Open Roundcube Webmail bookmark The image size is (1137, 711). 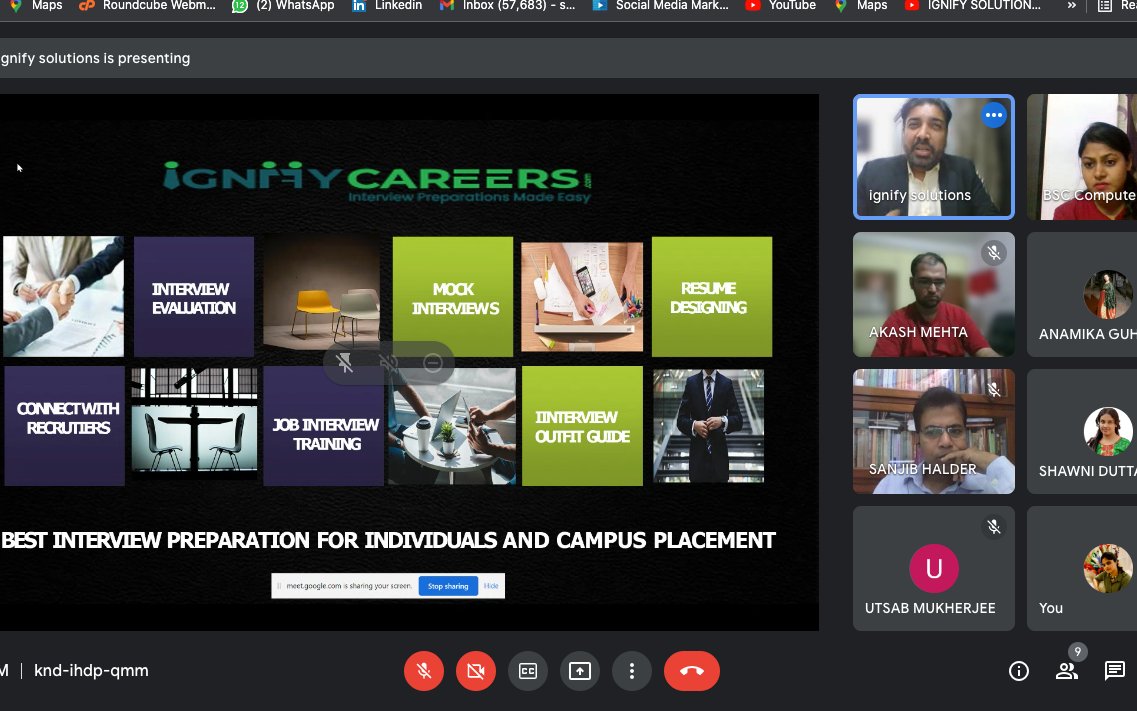pyautogui.click(x=147, y=6)
